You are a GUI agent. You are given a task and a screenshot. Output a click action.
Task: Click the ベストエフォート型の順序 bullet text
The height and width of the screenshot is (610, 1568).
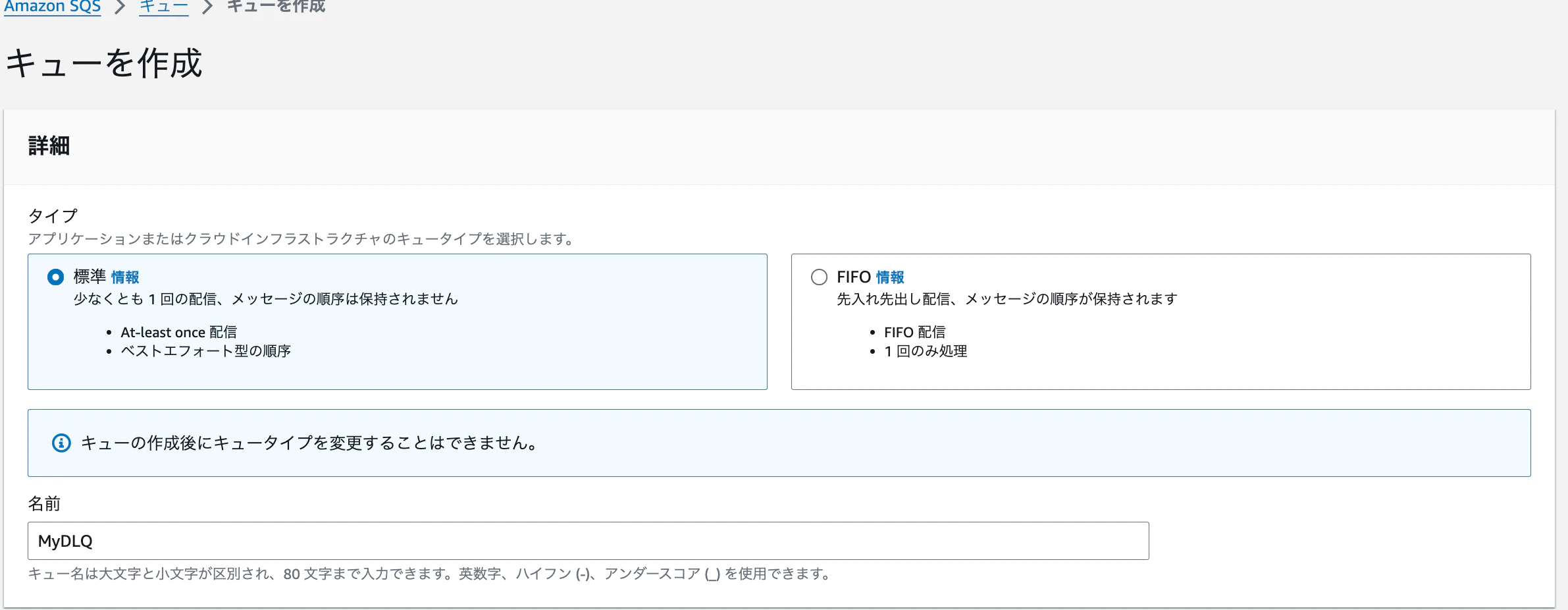tap(205, 351)
